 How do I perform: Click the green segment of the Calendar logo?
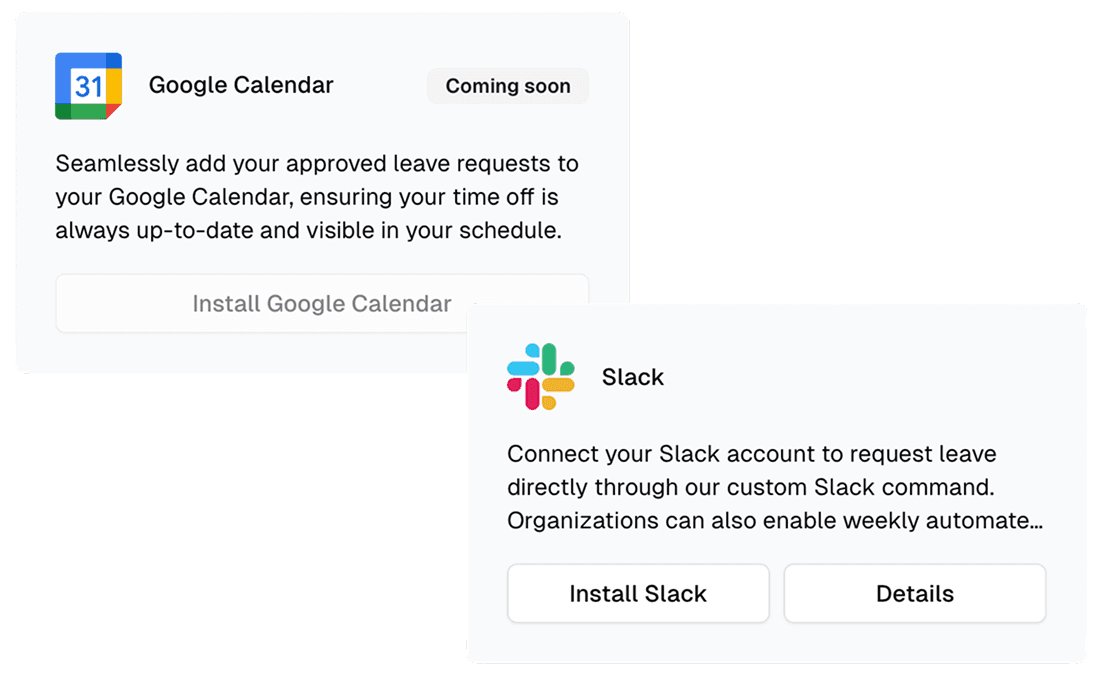pos(82,112)
